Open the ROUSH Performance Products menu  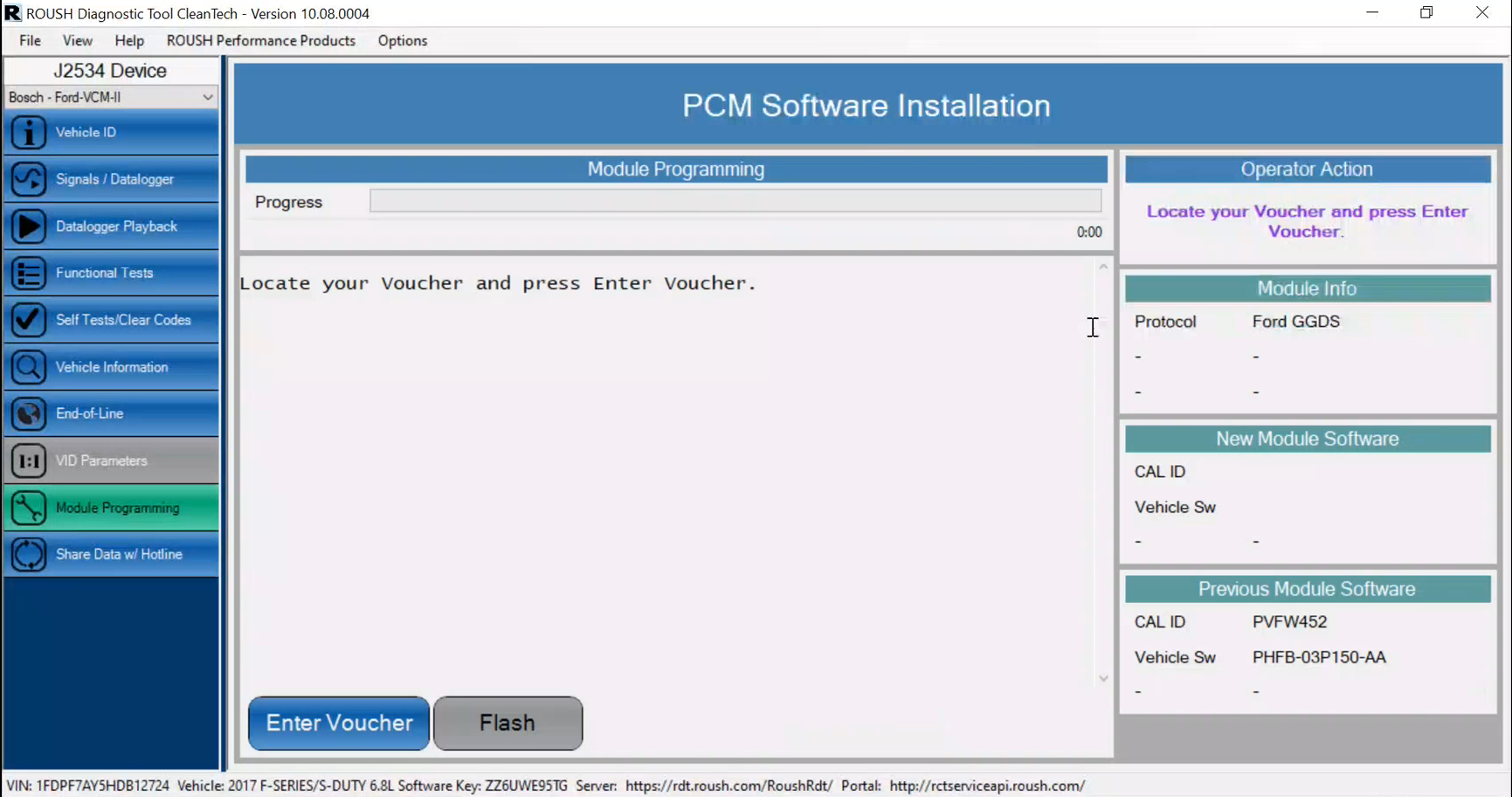coord(260,41)
